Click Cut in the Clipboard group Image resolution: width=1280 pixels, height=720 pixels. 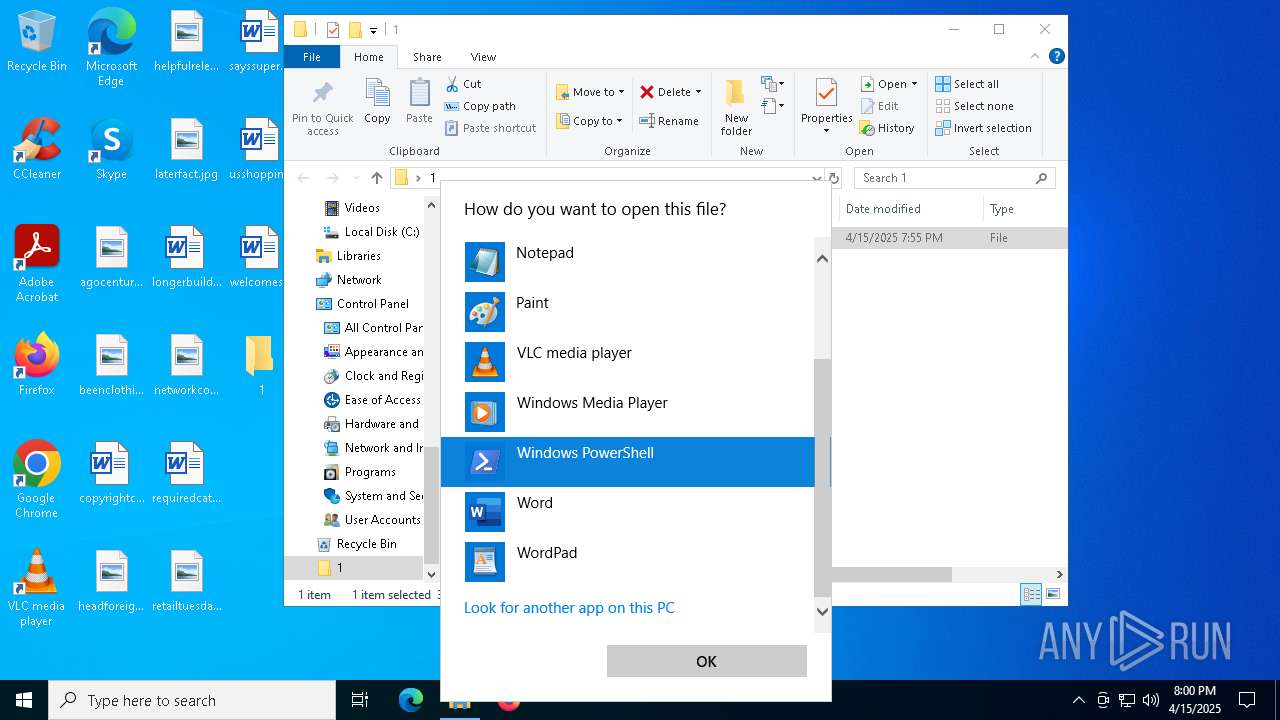point(463,84)
